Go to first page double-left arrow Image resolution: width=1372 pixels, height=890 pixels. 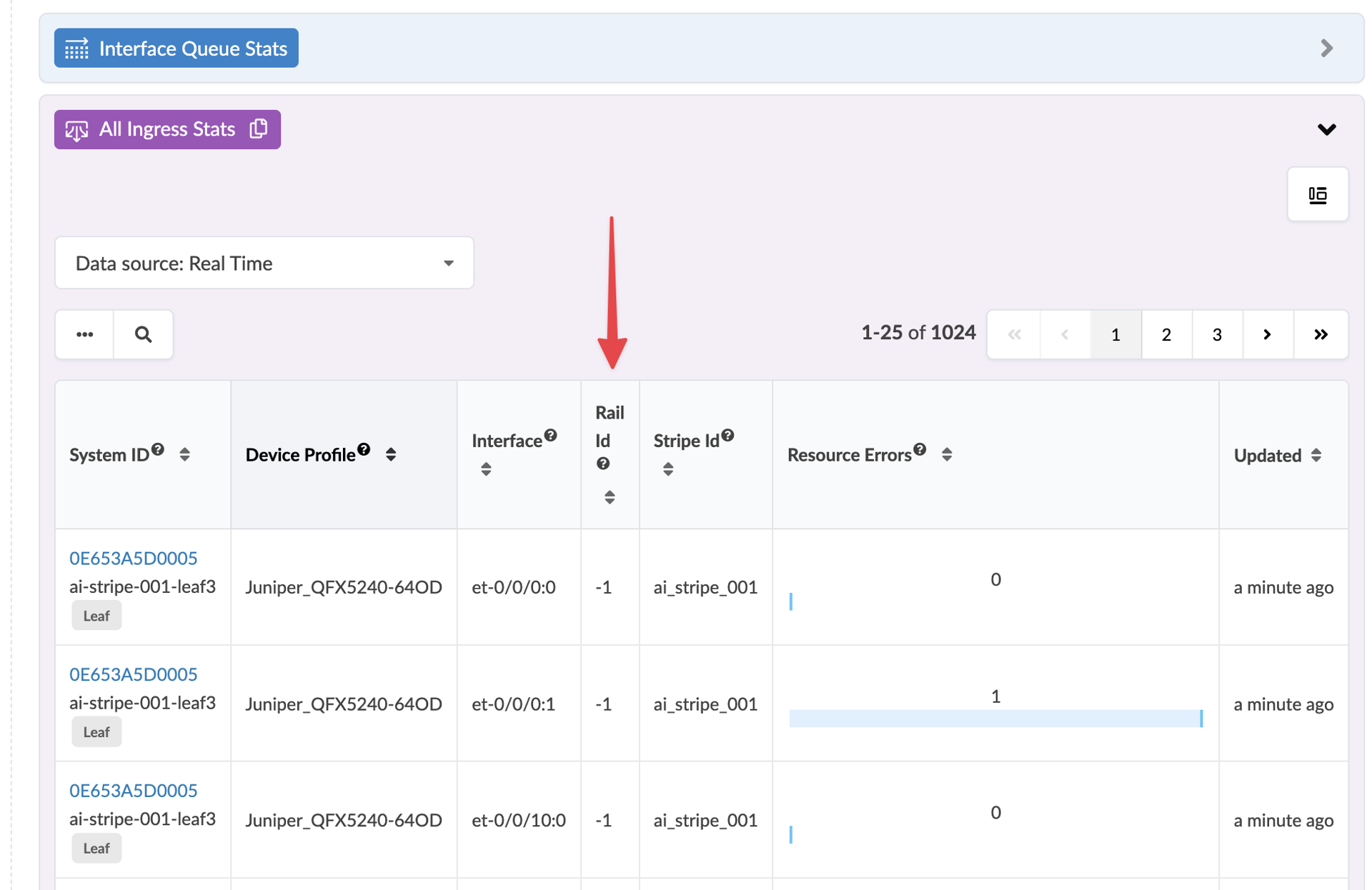click(x=1014, y=334)
